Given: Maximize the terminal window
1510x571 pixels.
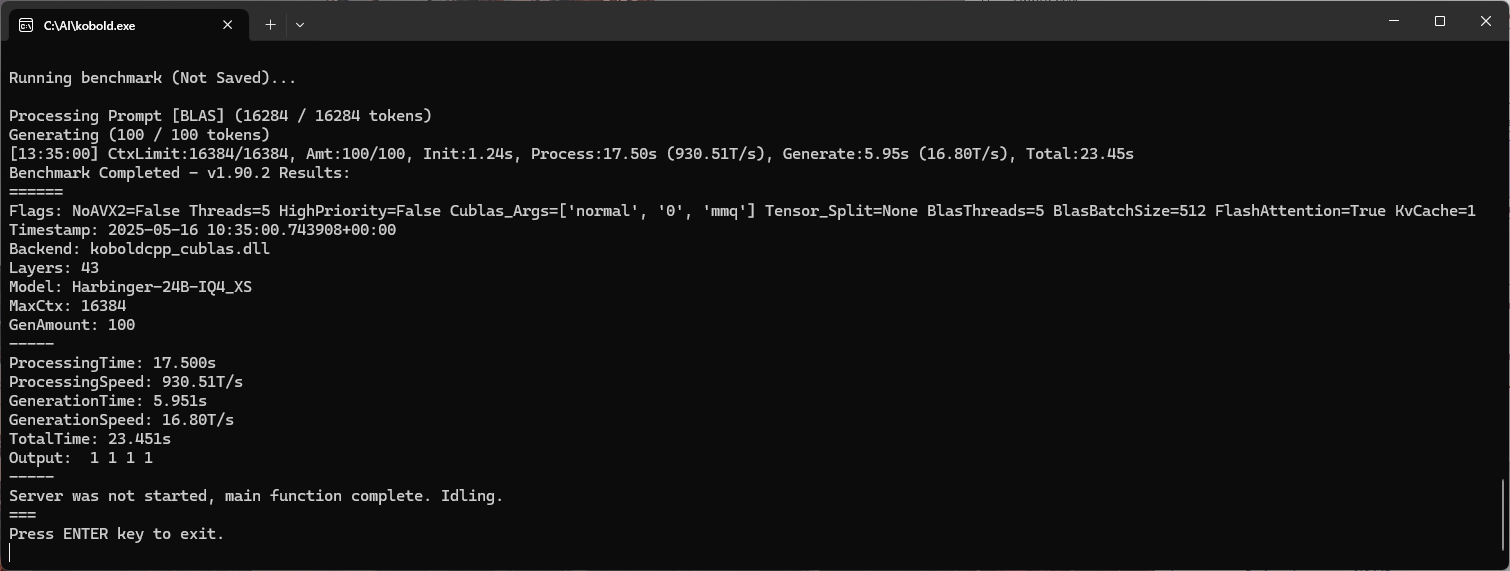Looking at the screenshot, I should pos(1440,21).
